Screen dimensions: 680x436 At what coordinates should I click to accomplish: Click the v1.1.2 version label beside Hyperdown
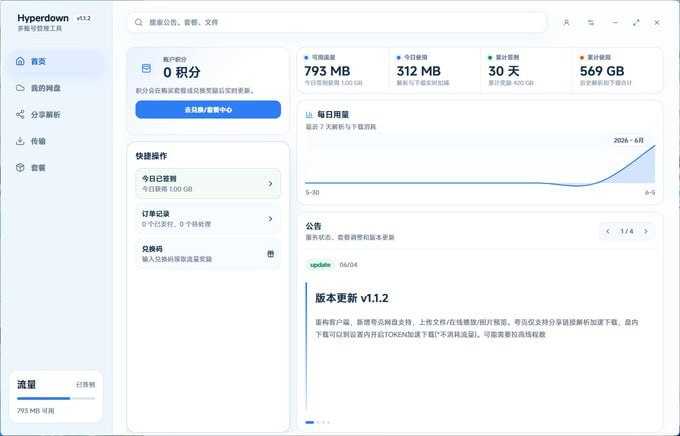pyautogui.click(x=84, y=18)
